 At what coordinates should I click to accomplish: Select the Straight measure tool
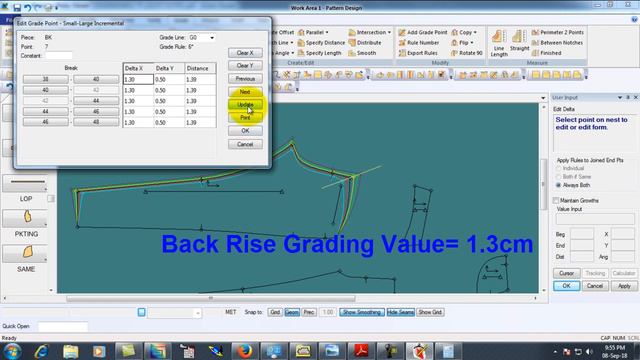(519, 41)
